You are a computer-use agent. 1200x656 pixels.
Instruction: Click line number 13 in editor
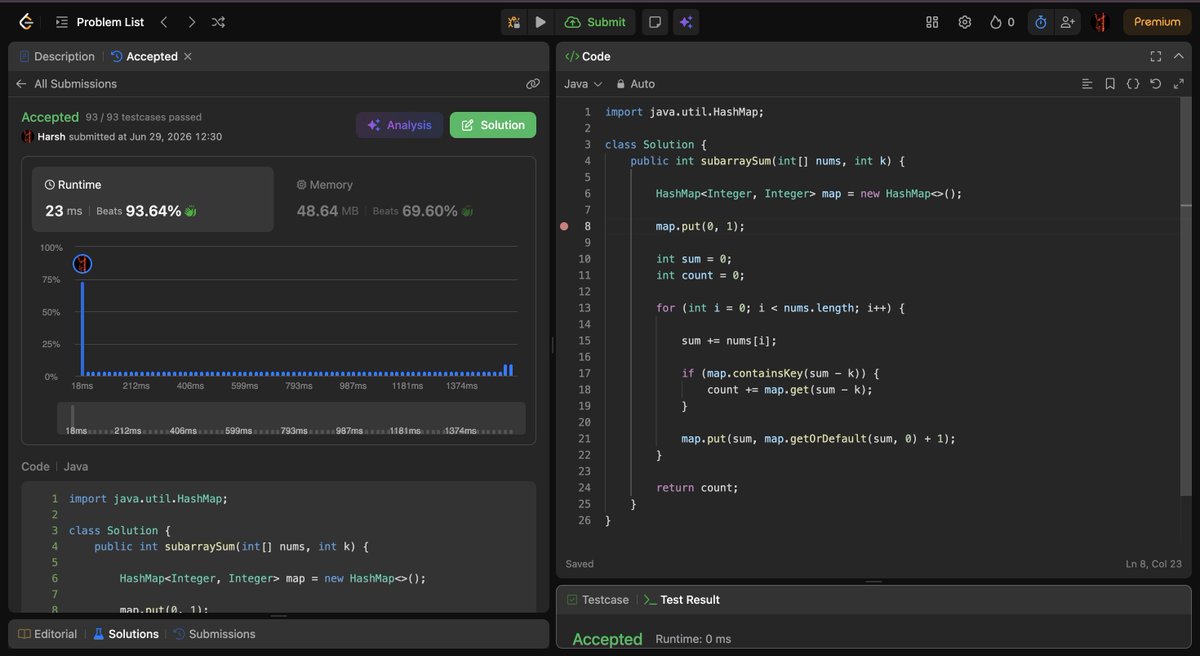click(x=584, y=308)
